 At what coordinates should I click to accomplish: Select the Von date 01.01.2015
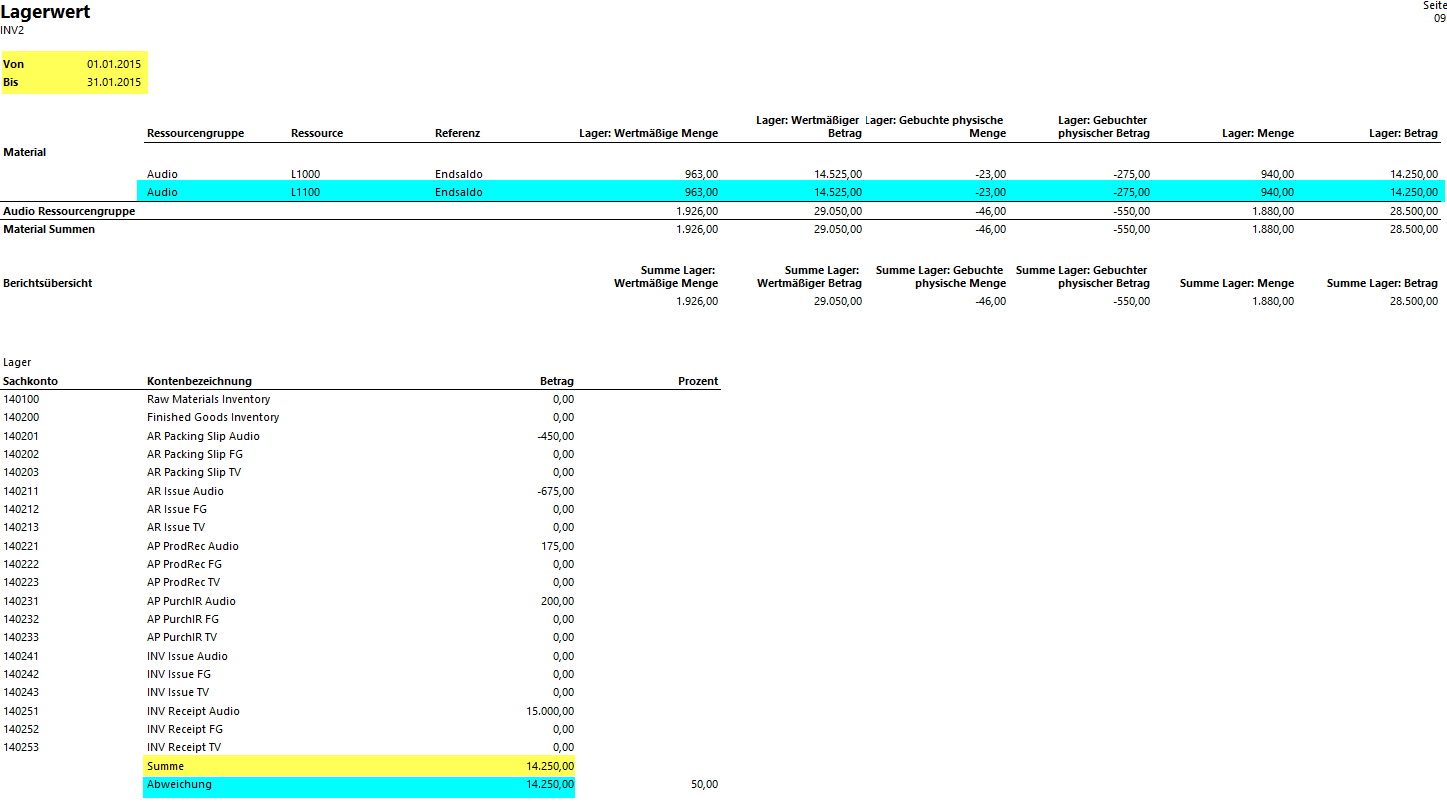pyautogui.click(x=113, y=64)
